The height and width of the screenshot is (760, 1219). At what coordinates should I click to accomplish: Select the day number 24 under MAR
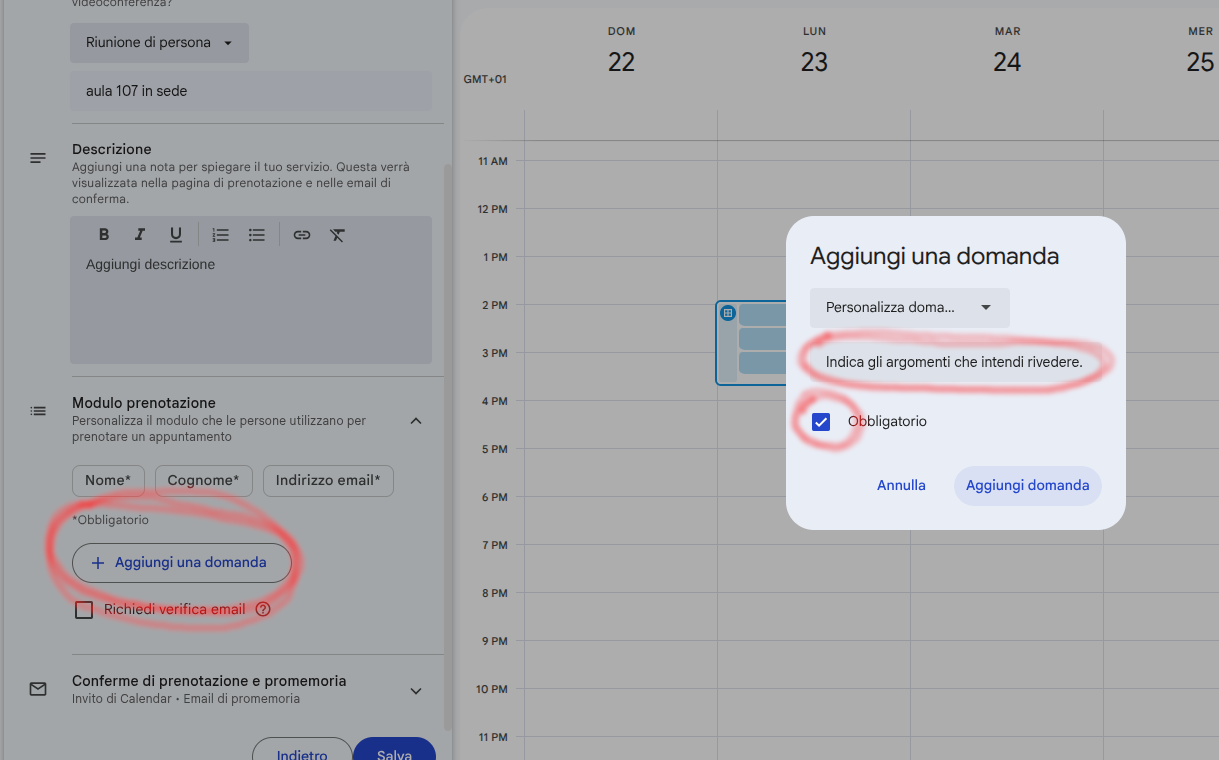(x=1007, y=62)
